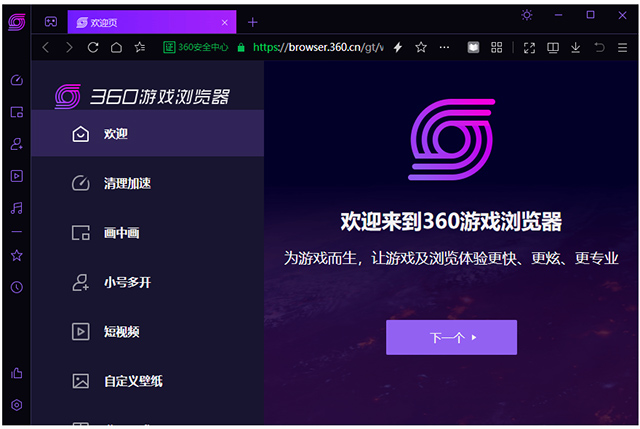This screenshot has width=640, height=429.
Task: Open the extensions grid icon
Action: tap(496, 47)
